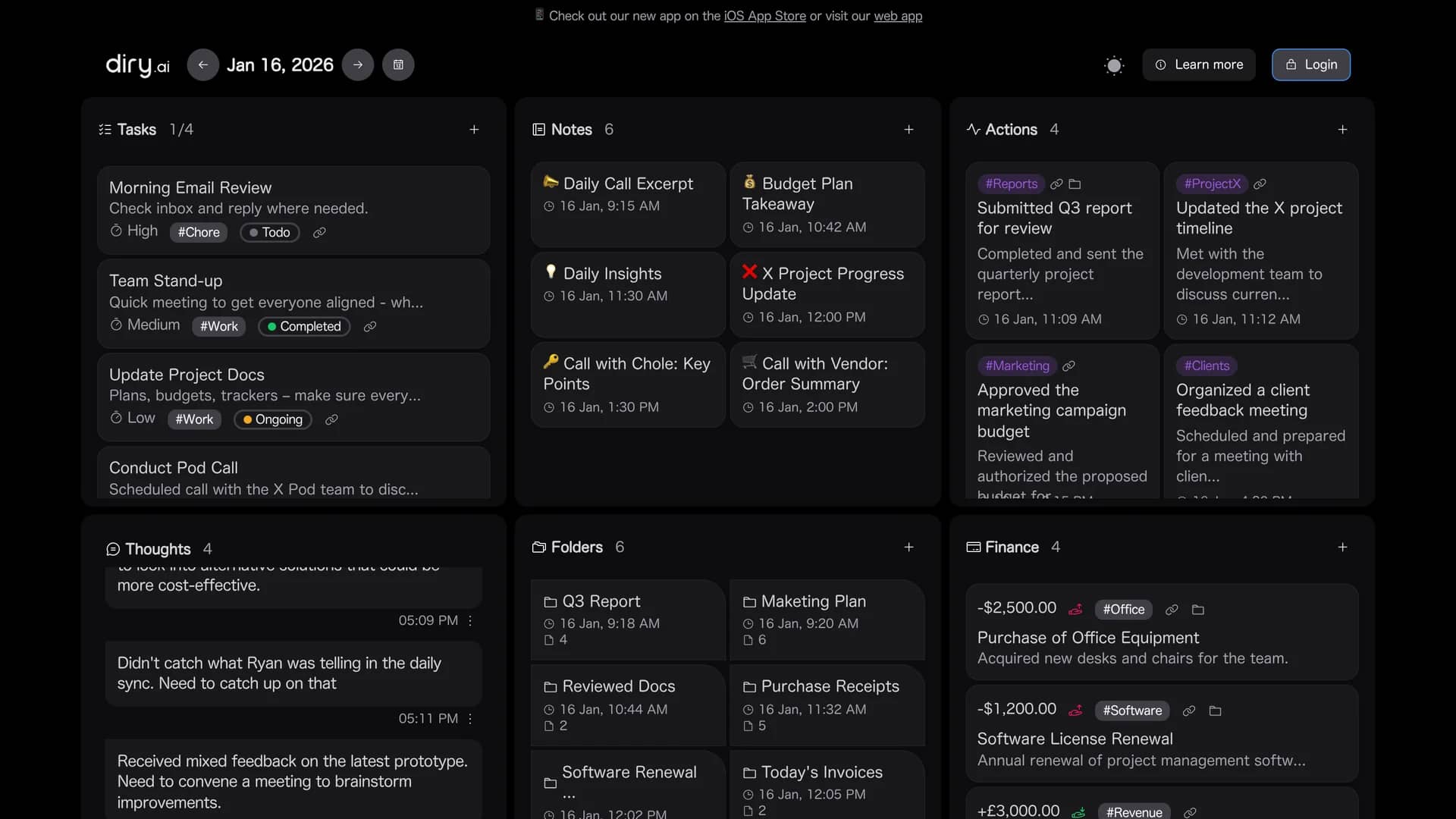
Task: Click folder icon on Office Equipment purchase
Action: coord(1198,610)
